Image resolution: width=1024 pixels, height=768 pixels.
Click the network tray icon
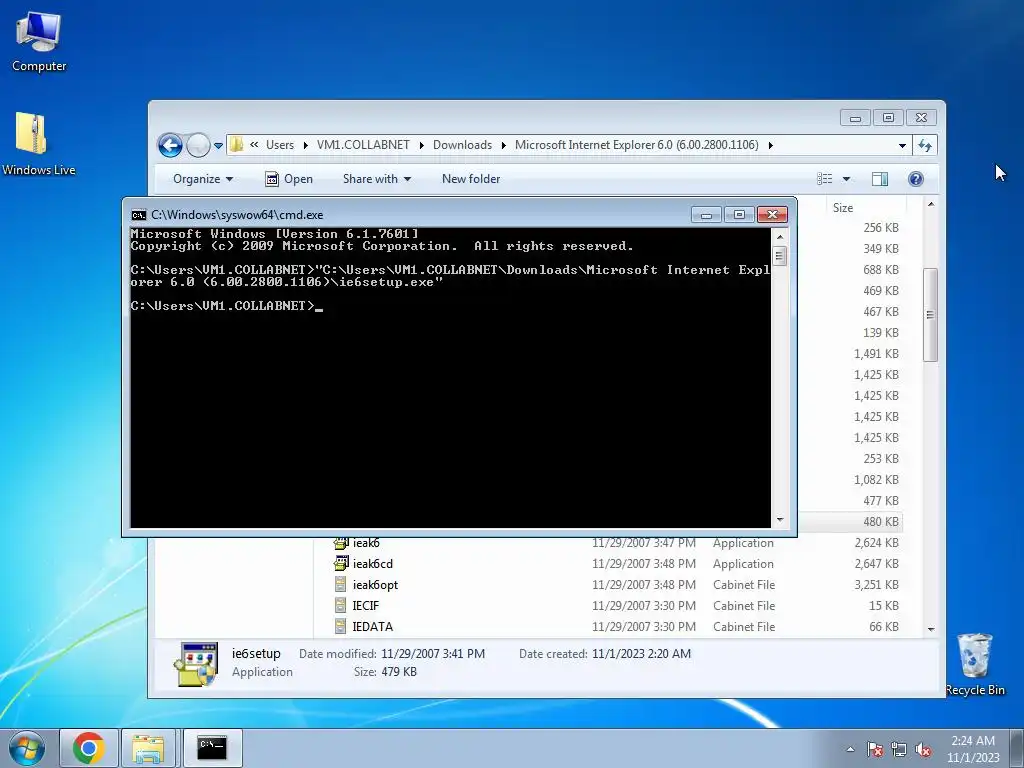click(x=899, y=749)
